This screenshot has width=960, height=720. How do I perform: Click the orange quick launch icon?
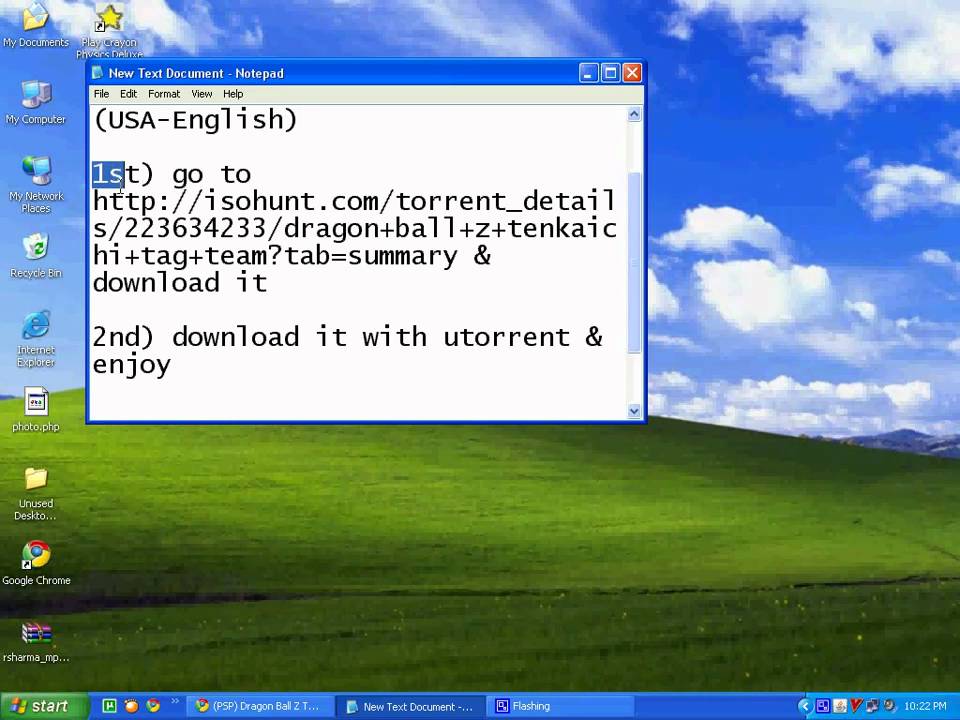point(131,706)
